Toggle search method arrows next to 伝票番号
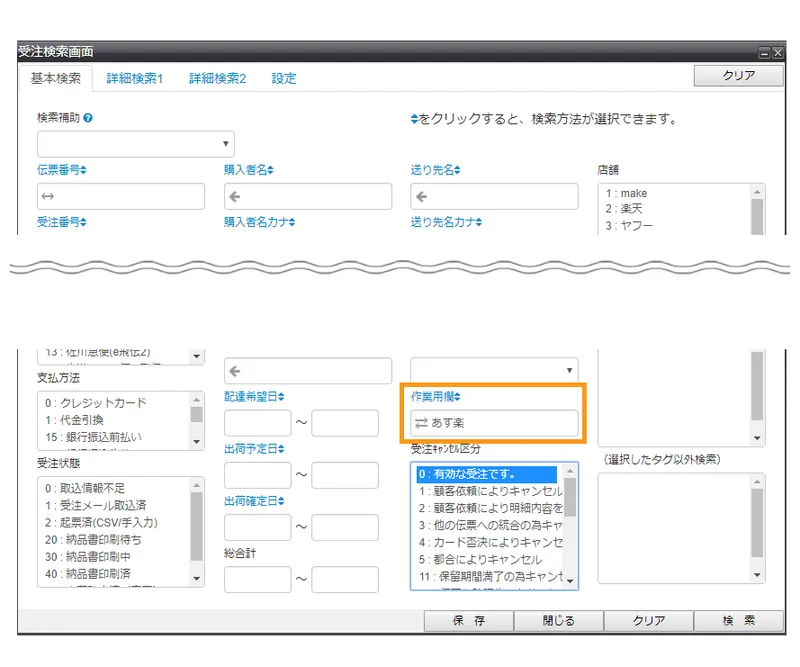 coord(83,170)
